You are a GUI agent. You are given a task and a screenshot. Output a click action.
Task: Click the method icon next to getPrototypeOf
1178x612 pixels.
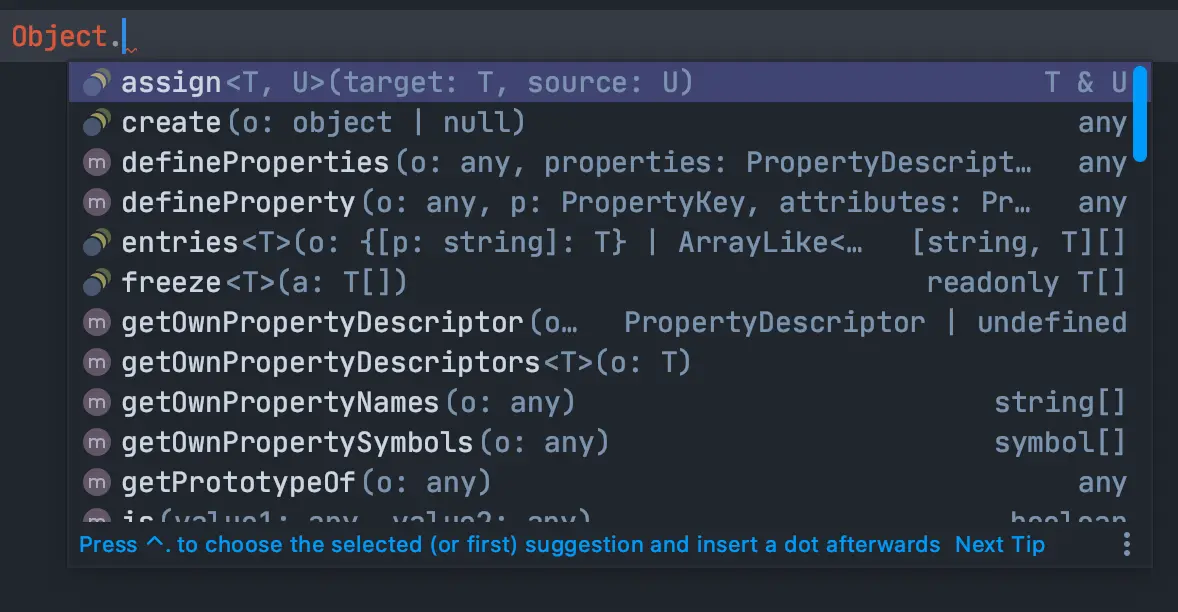[96, 483]
